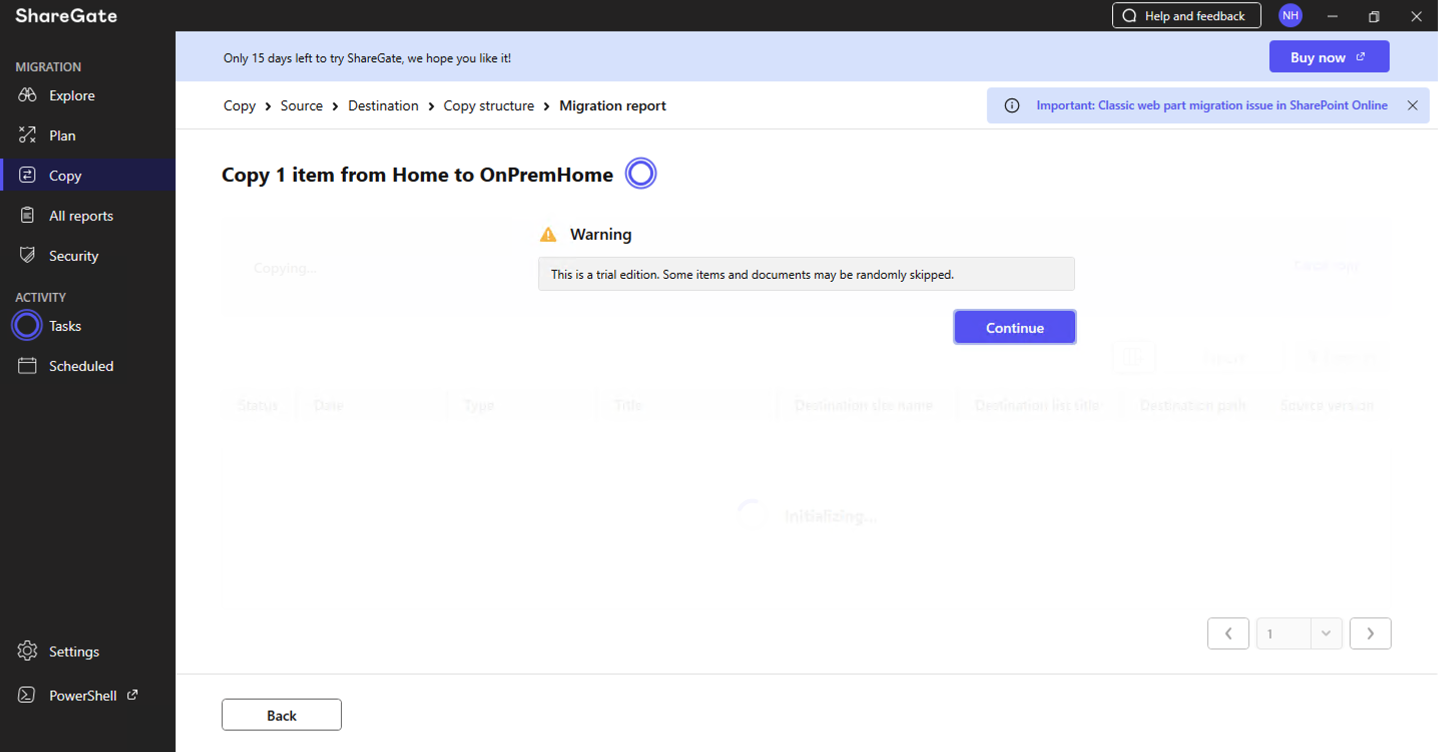Open the All reports clipboard icon
The height and width of the screenshot is (752, 1438).
tap(27, 215)
